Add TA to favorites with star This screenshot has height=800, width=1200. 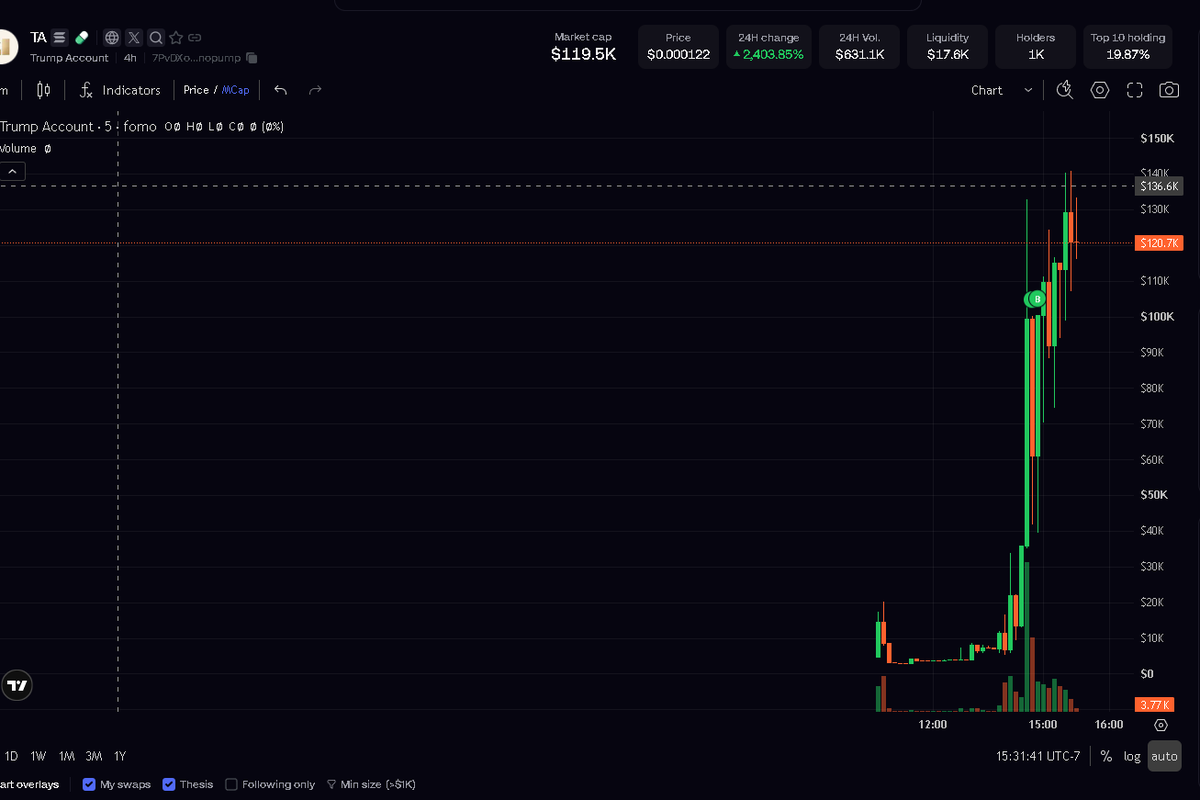point(176,38)
